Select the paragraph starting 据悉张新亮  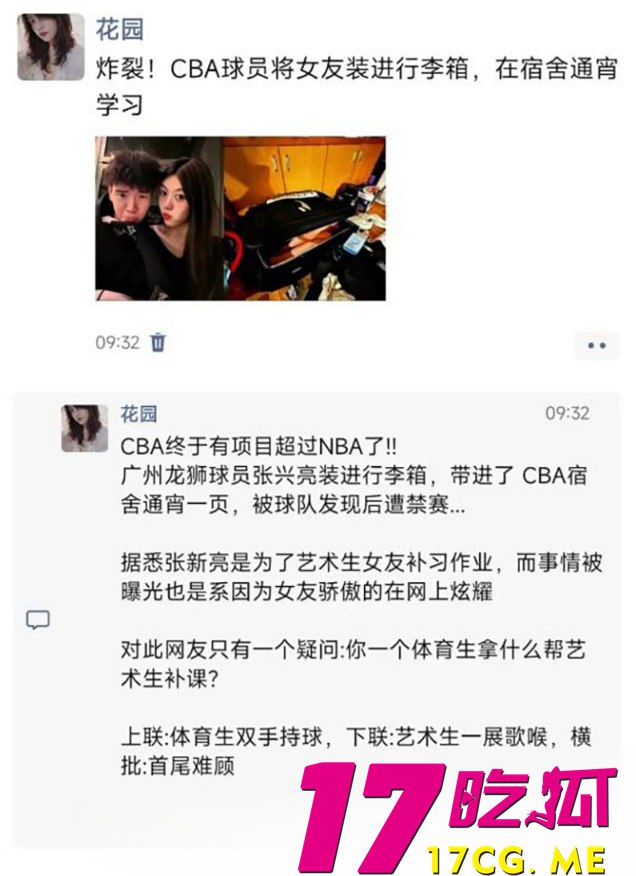(362, 577)
